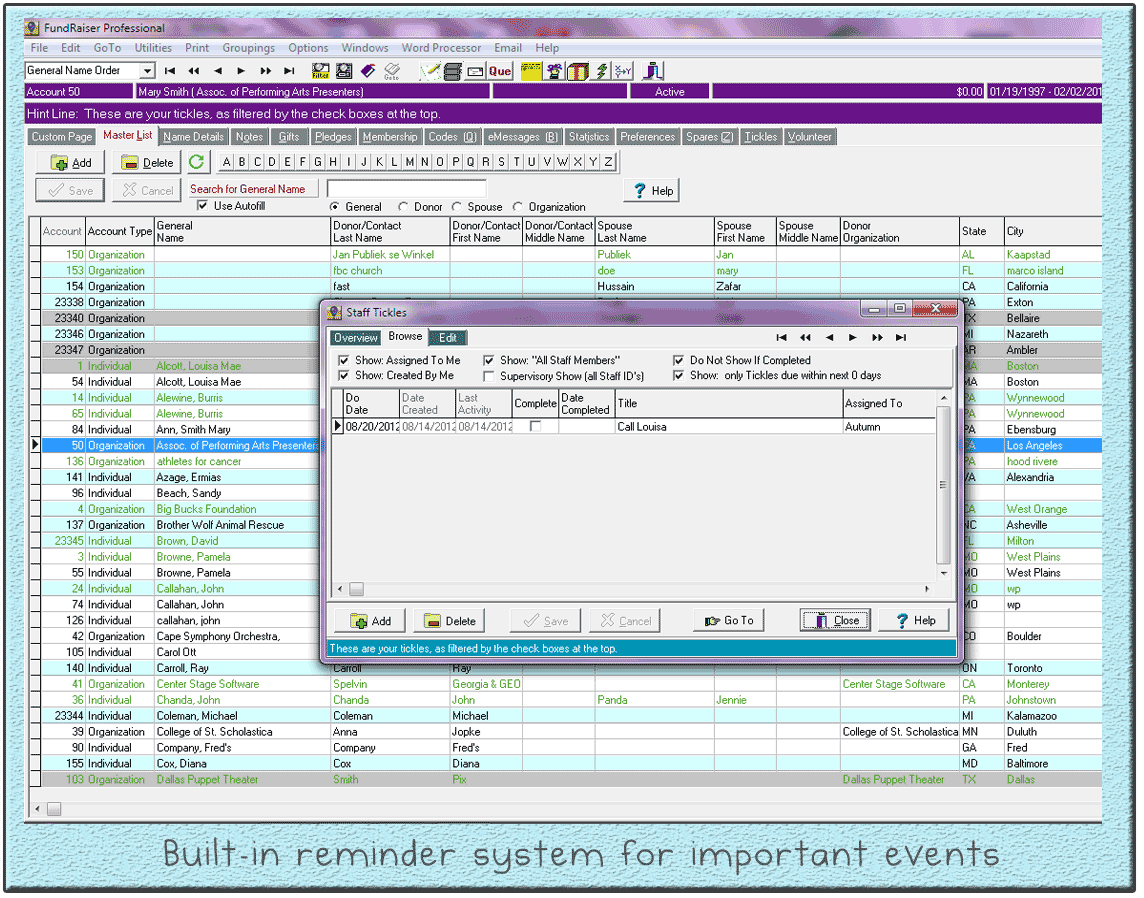The image size is (1144, 898).
Task: Jump to letter A in alphabet bar
Action: tap(227, 162)
